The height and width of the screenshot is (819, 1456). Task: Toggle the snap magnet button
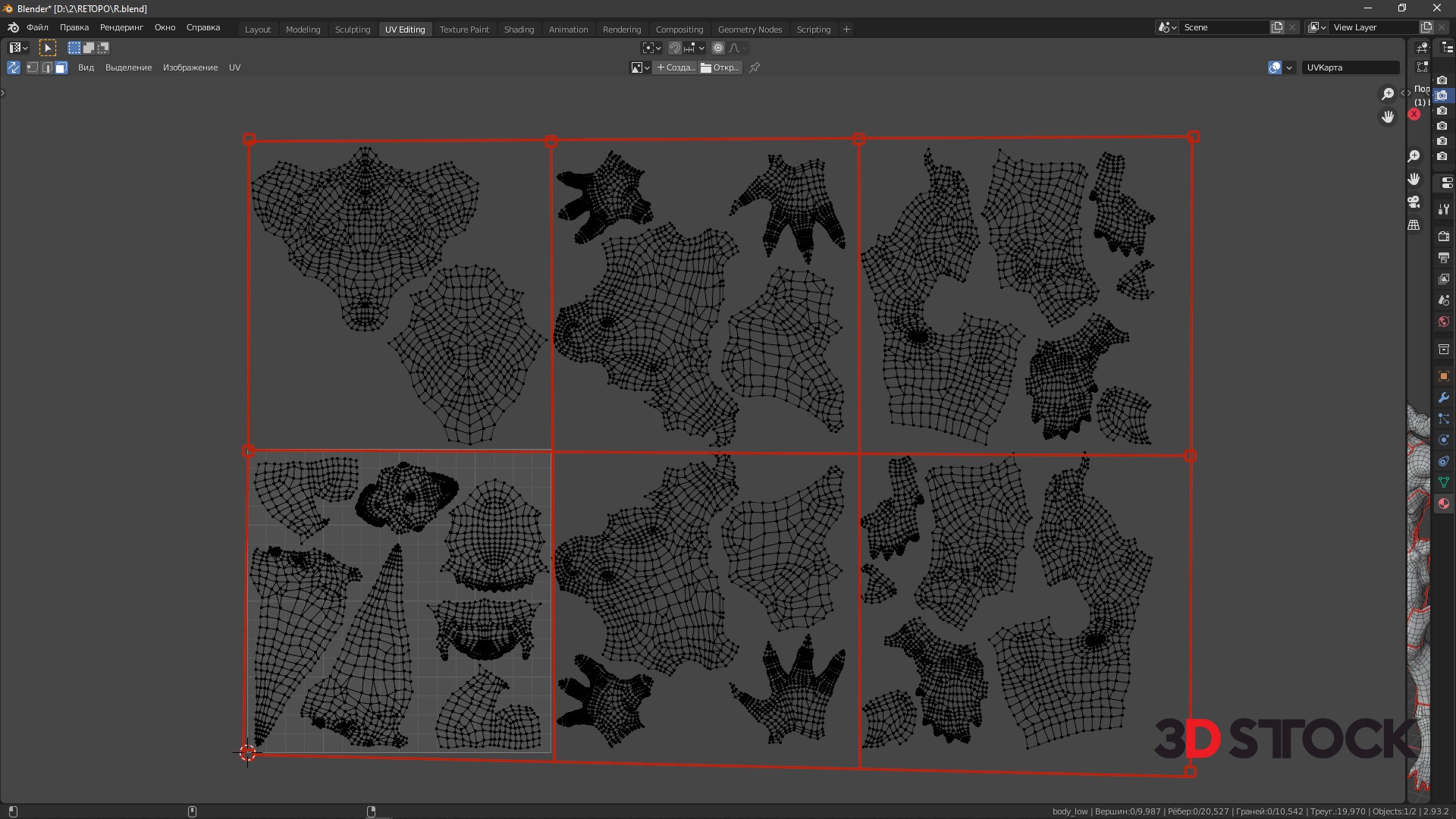[675, 48]
